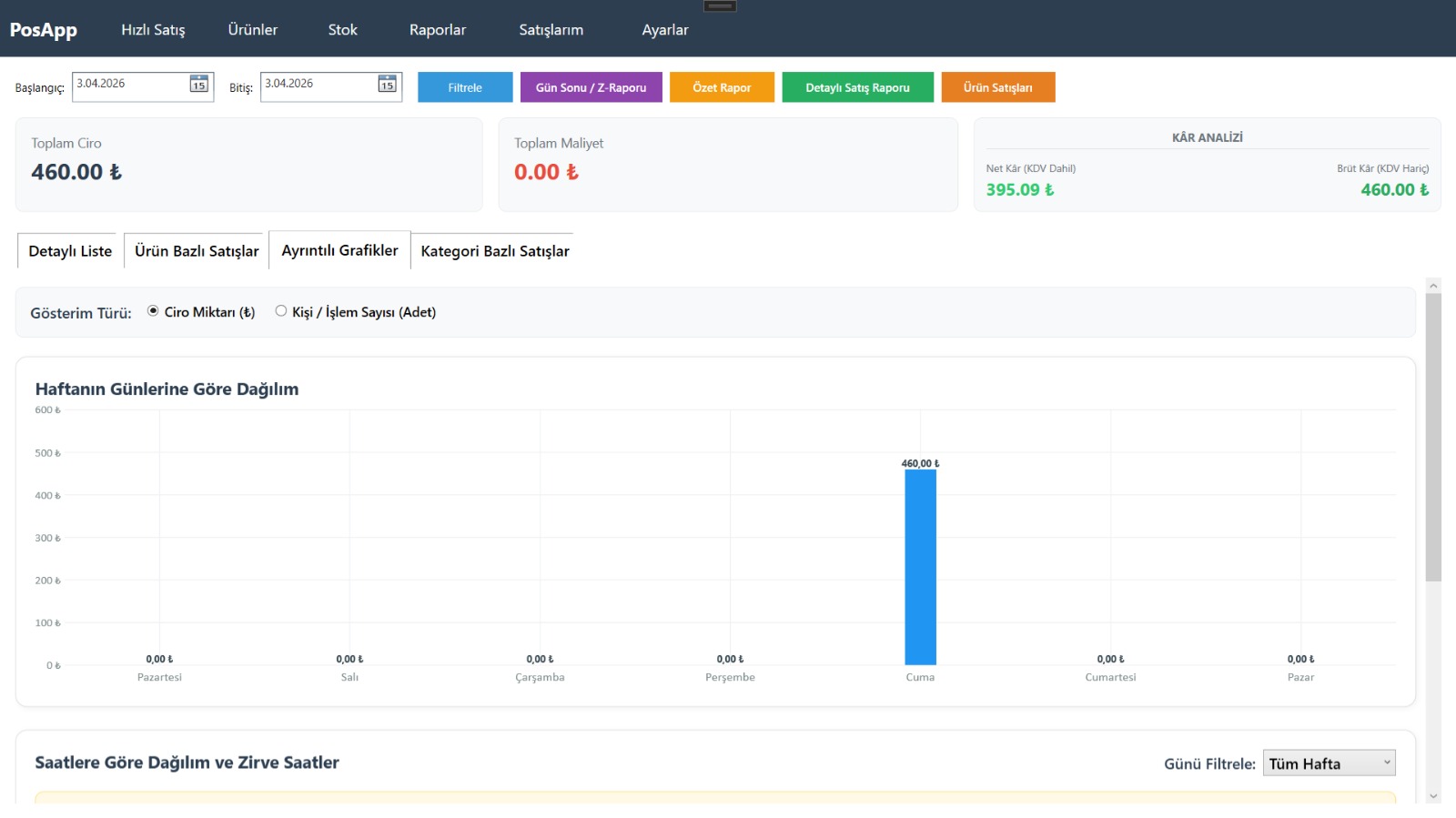Click scrollbar down arrow

coord(1433,796)
